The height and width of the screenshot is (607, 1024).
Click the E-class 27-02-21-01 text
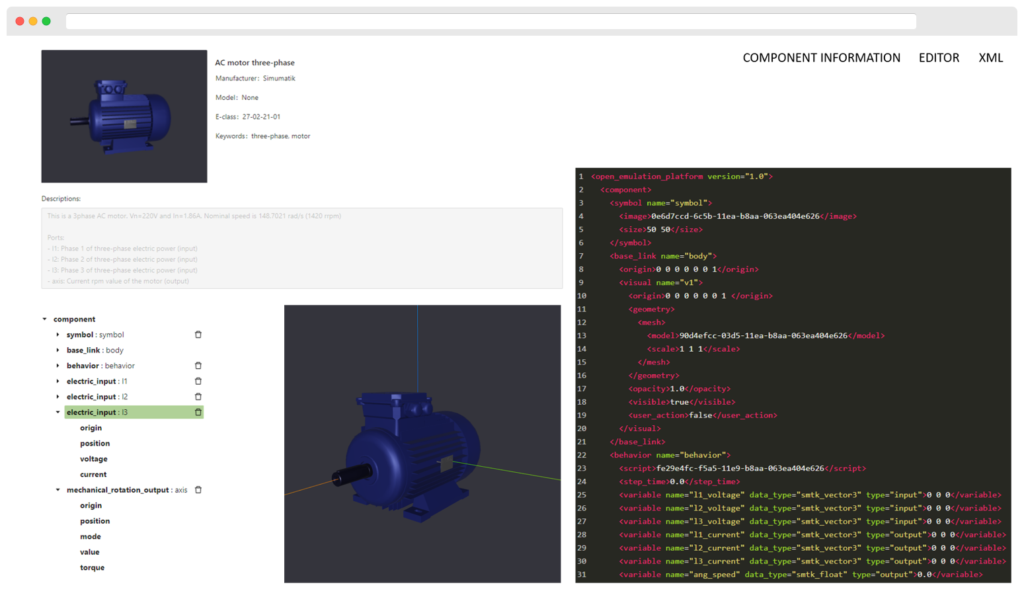pos(248,117)
